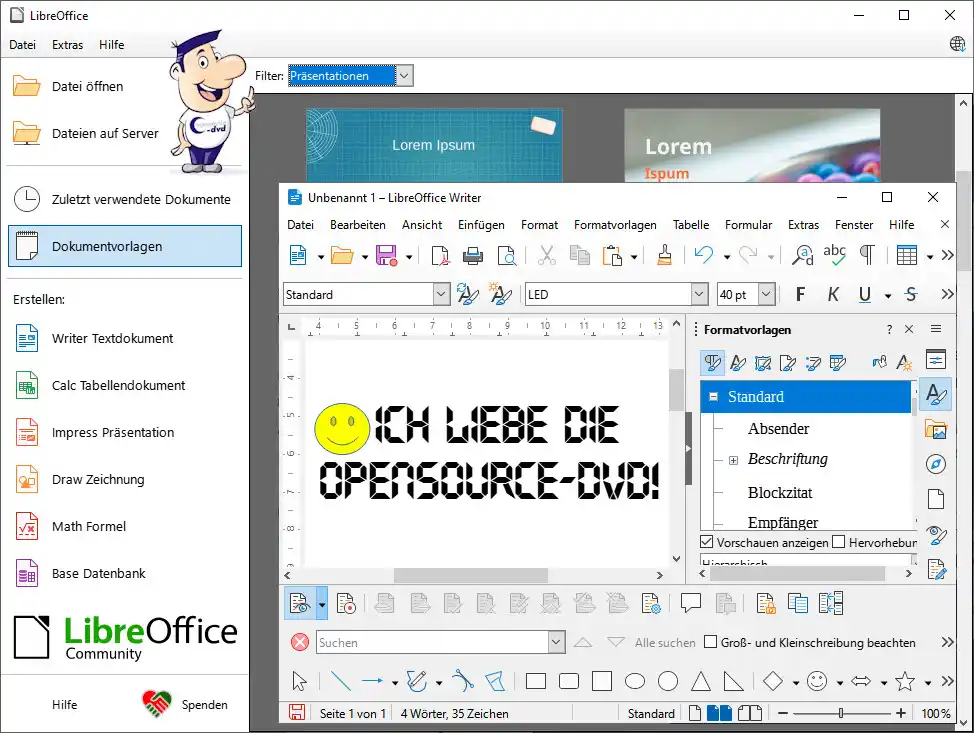Toggle Character Styles button in Formatvorlagen
Image resolution: width=974 pixels, height=733 pixels.
(738, 362)
